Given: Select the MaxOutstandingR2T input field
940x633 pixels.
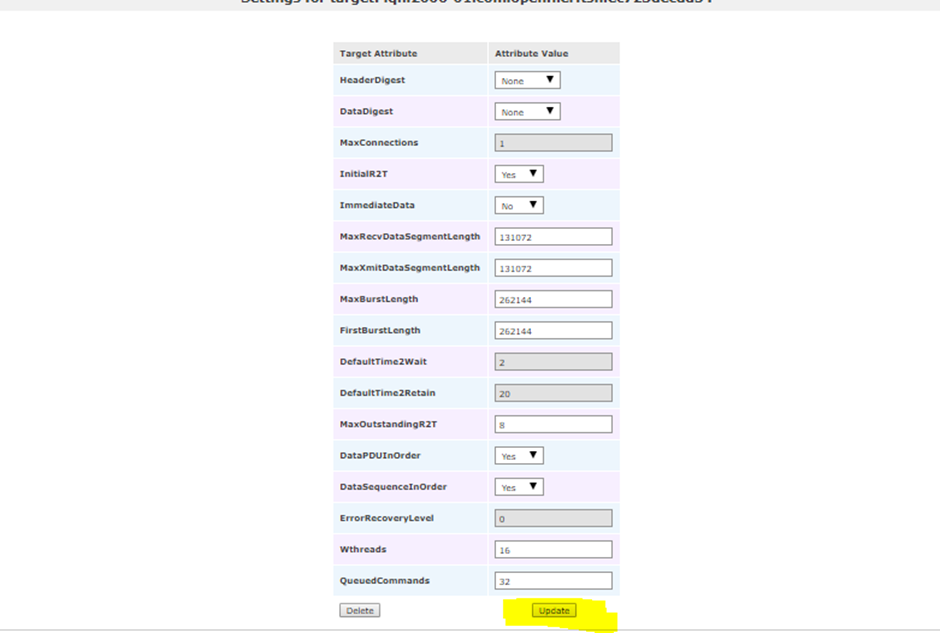Looking at the screenshot, I should click(x=553, y=424).
